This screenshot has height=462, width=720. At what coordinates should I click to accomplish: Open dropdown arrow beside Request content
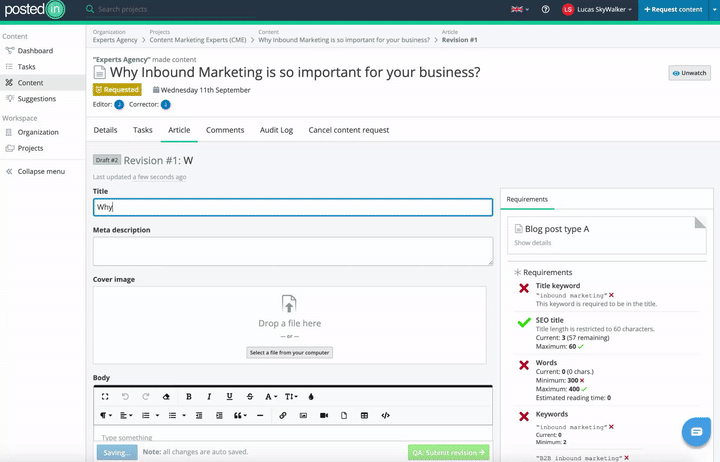[714, 9]
